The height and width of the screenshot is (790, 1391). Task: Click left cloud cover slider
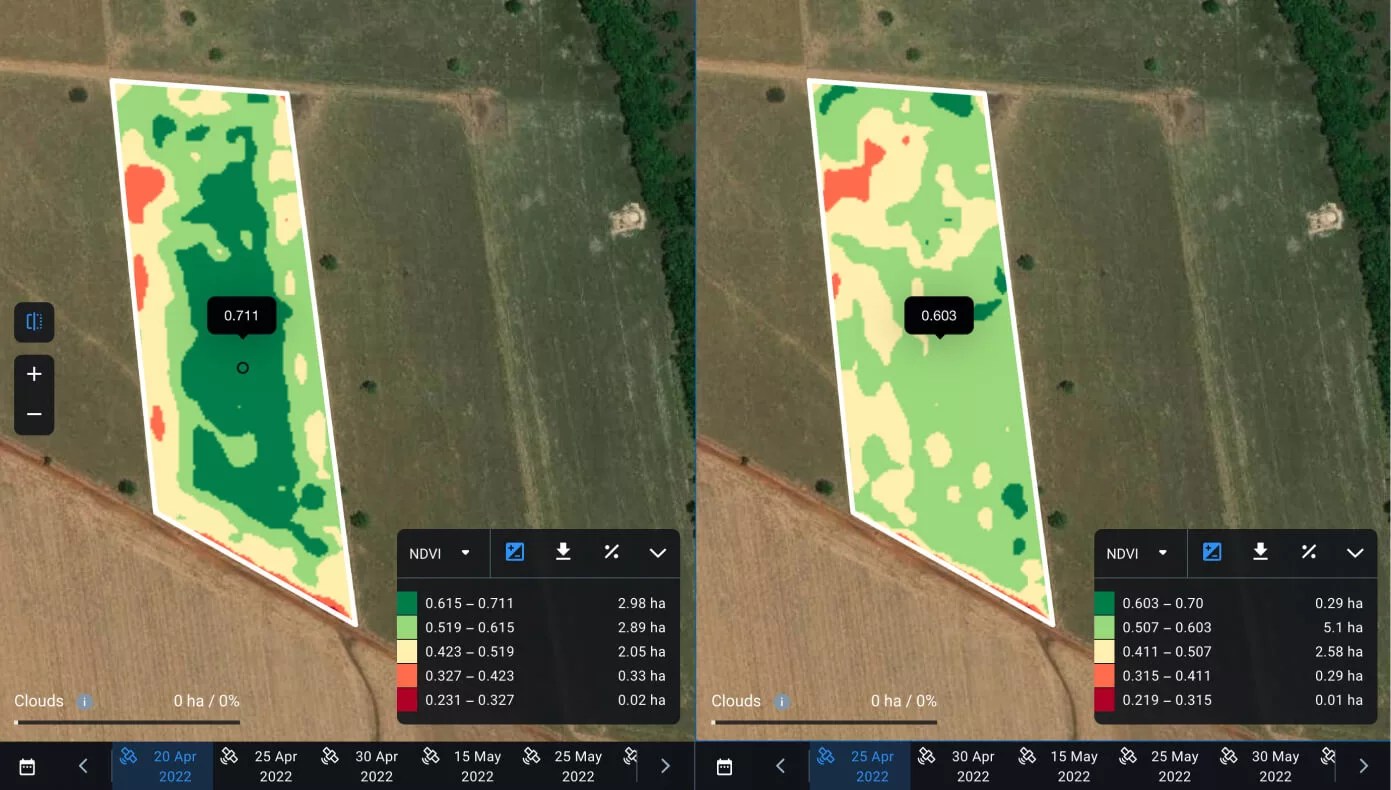click(127, 722)
